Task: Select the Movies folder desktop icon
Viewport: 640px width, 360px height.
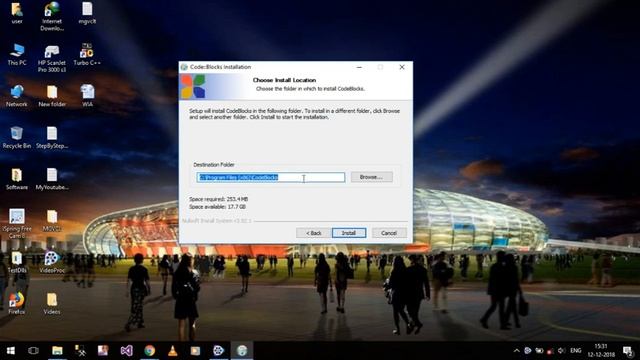Action: (52, 221)
